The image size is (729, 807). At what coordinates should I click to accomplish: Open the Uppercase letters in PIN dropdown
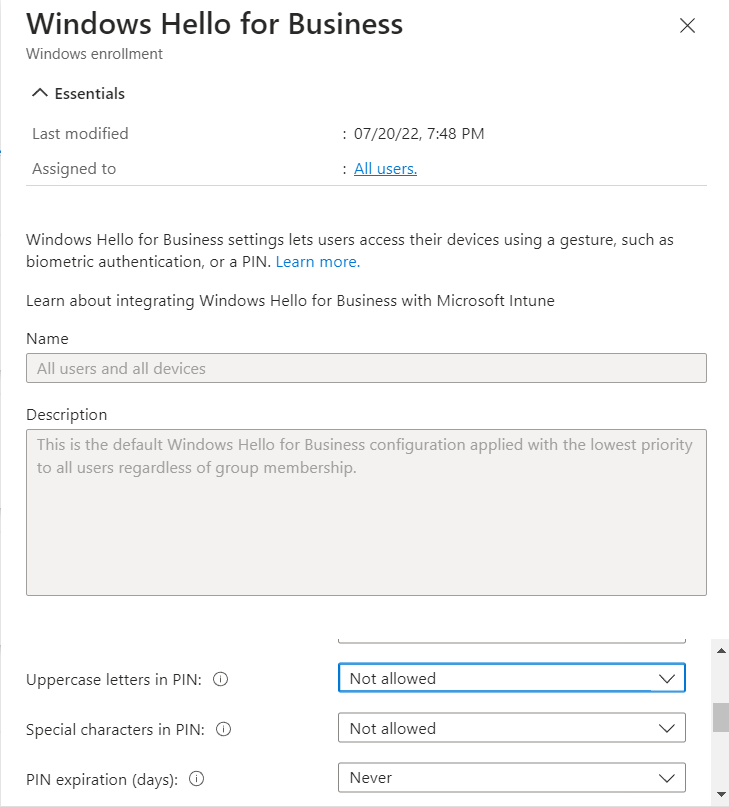(512, 678)
